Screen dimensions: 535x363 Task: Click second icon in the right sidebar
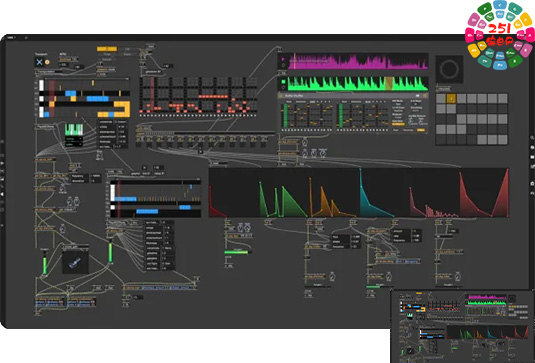[532, 147]
